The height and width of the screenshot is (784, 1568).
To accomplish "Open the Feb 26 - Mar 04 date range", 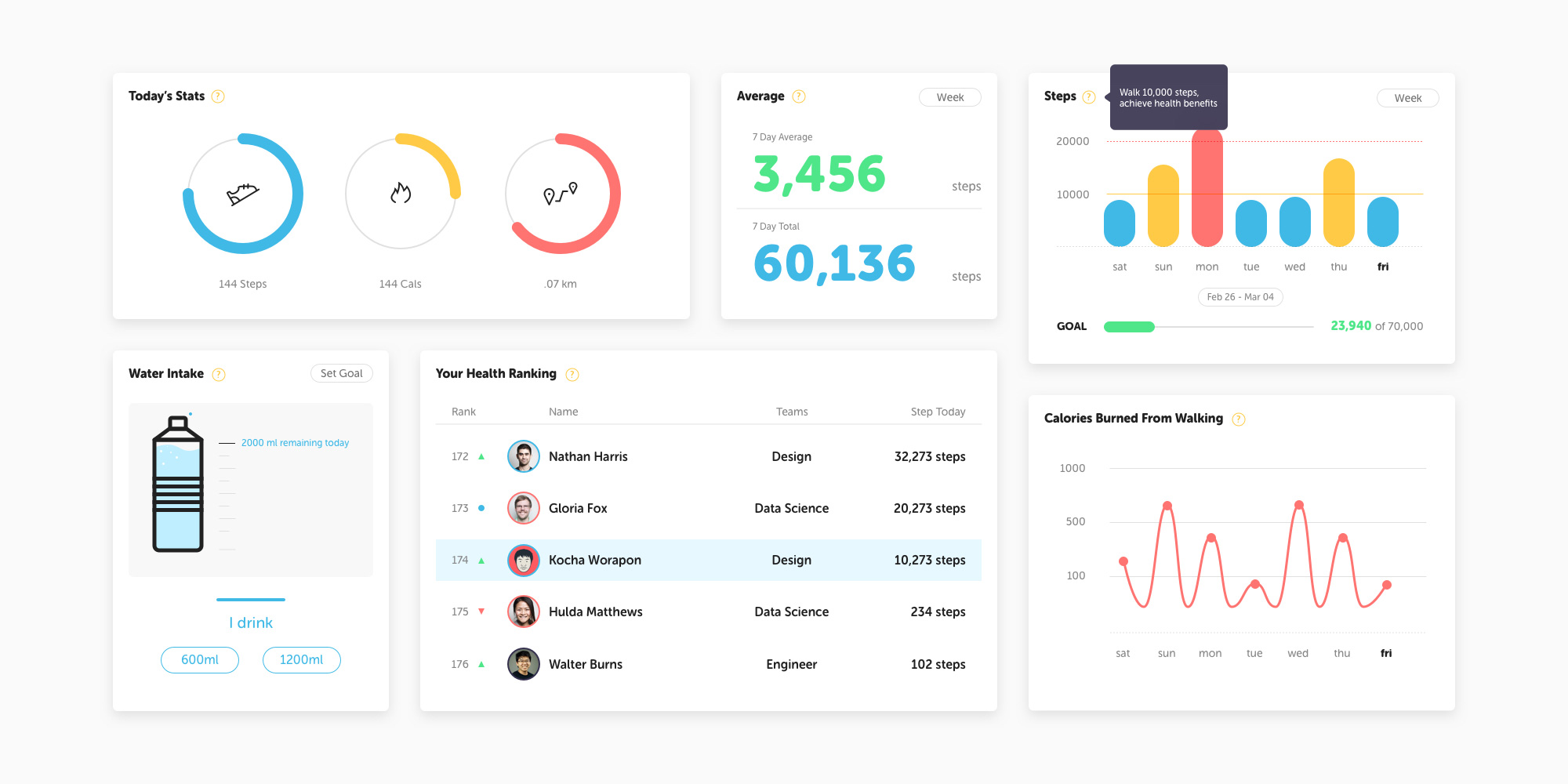I will 1240,297.
